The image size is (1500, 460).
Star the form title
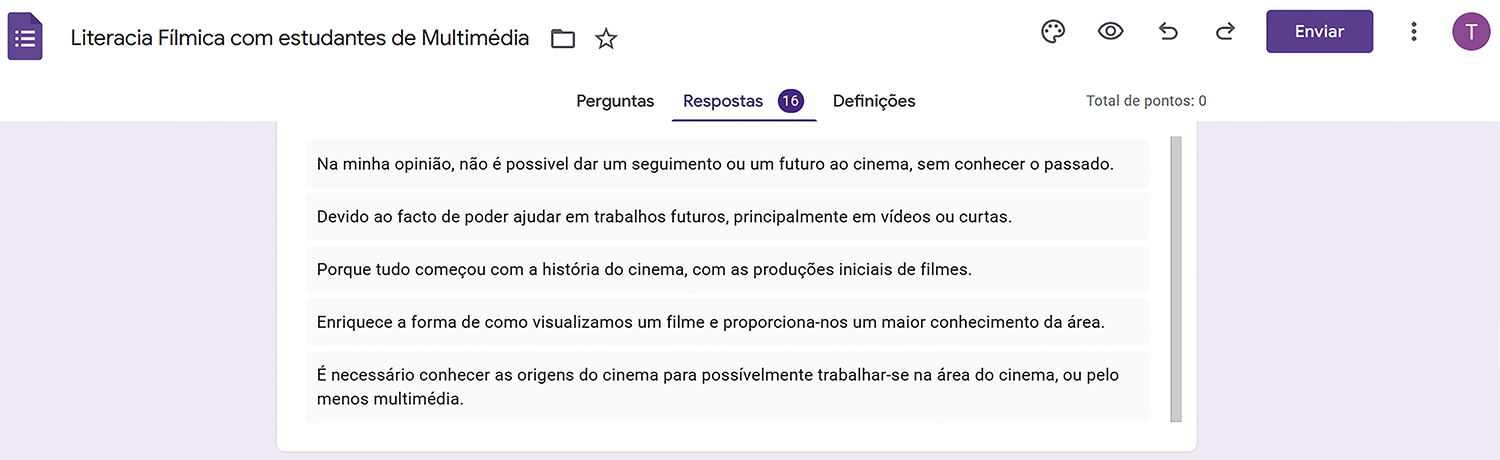point(606,39)
